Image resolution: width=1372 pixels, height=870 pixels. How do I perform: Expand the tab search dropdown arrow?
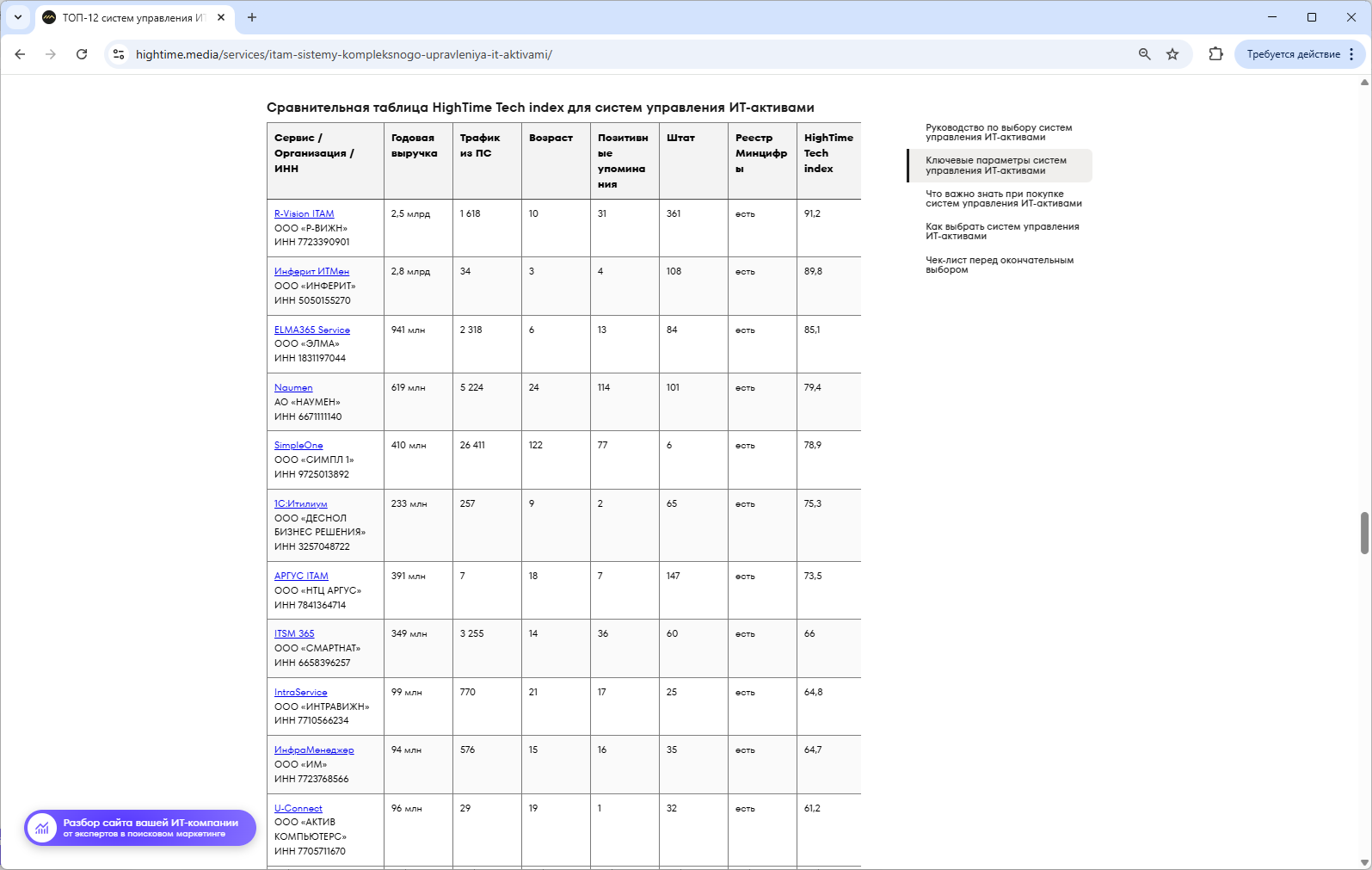[18, 17]
